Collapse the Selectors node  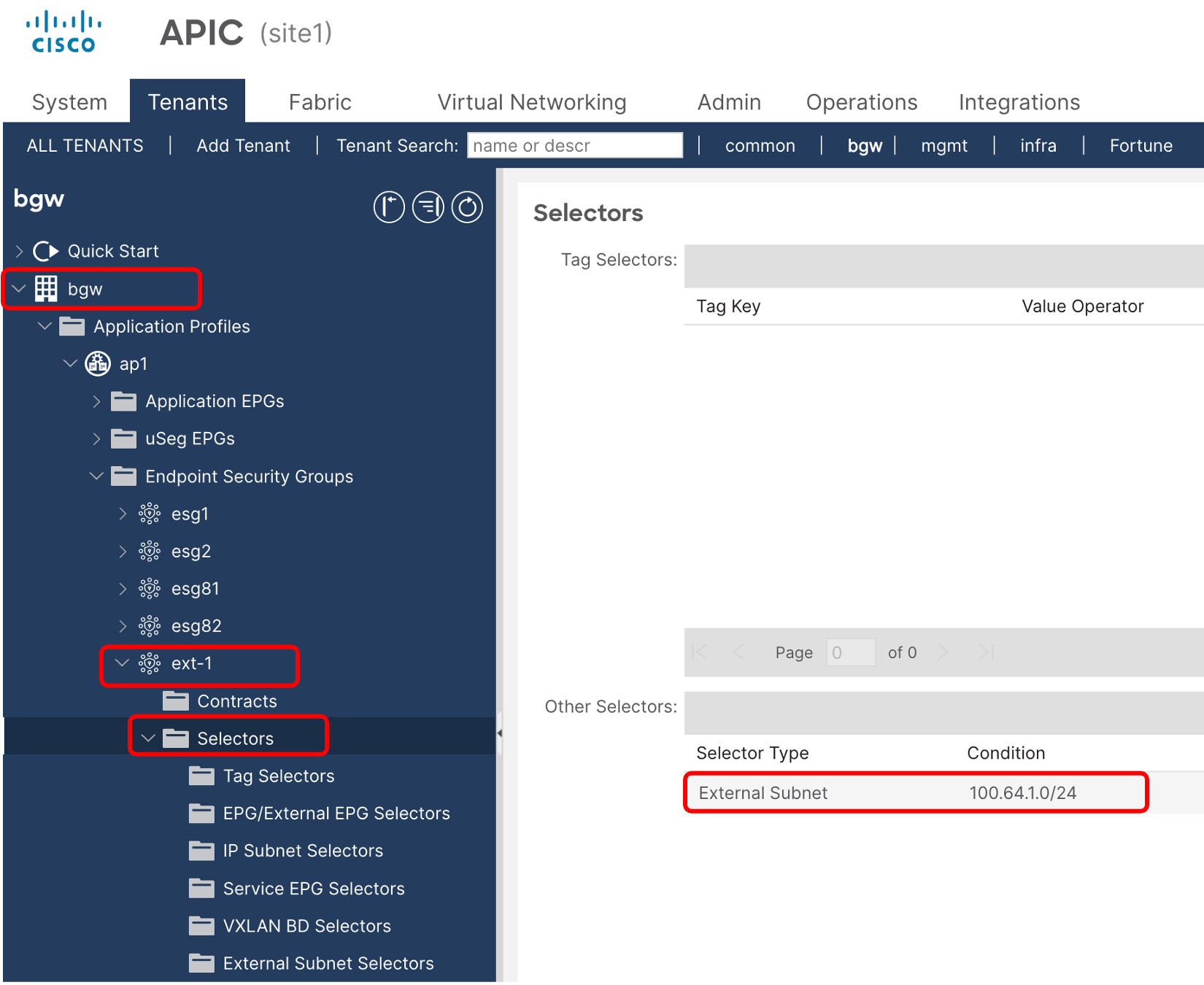(148, 738)
